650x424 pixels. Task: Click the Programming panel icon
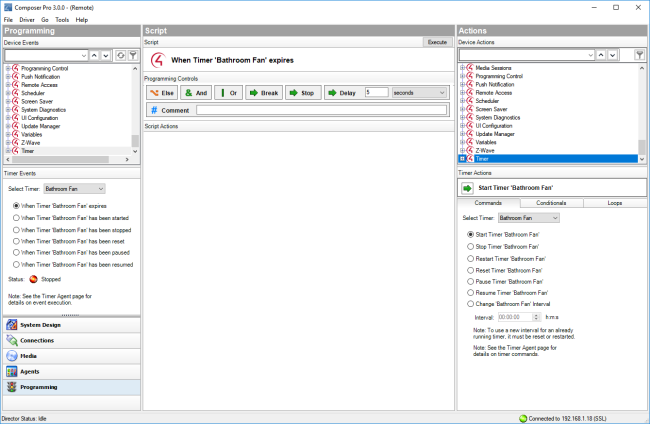point(12,387)
